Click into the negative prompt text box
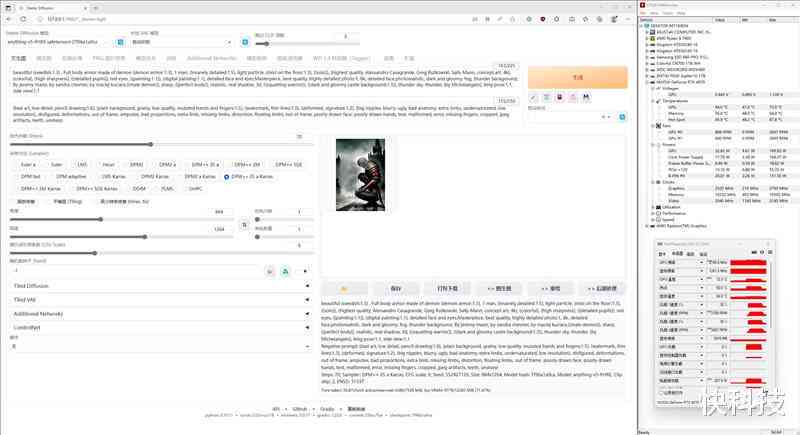Image resolution: width=800 pixels, height=435 pixels. [x=264, y=114]
